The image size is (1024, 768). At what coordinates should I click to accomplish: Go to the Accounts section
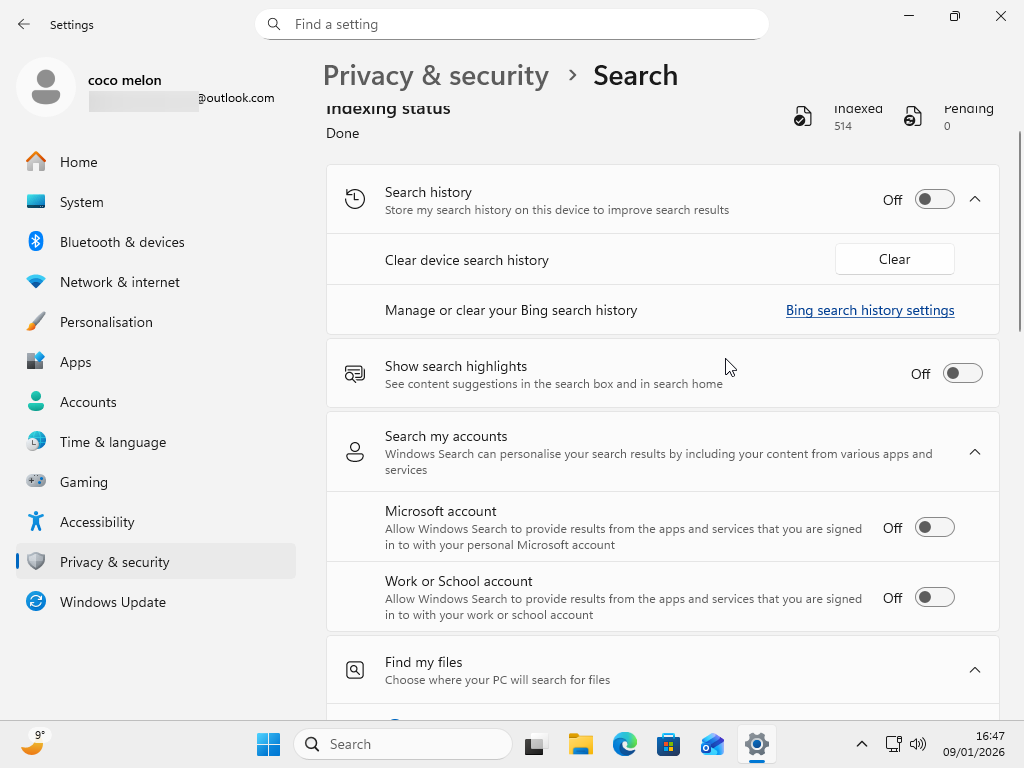(x=88, y=401)
